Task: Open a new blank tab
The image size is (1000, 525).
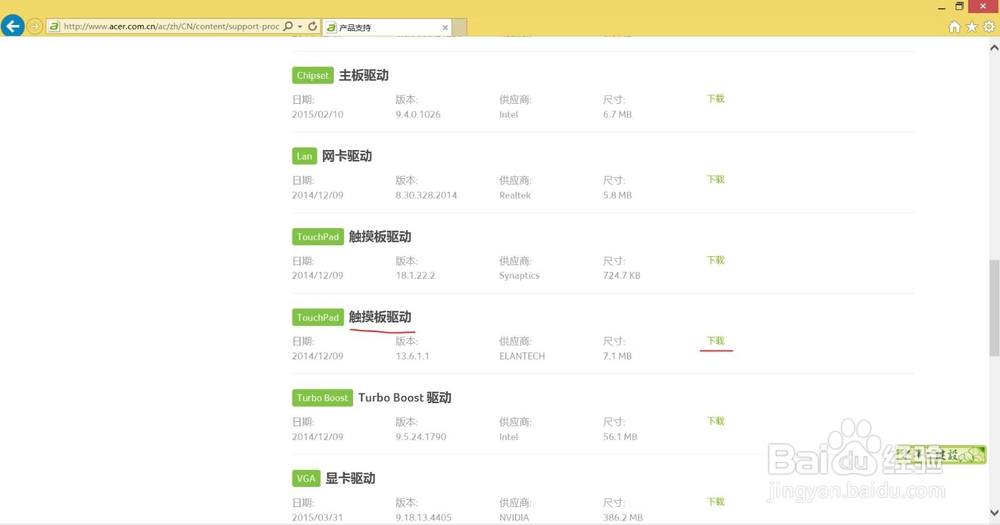Action: (460, 27)
